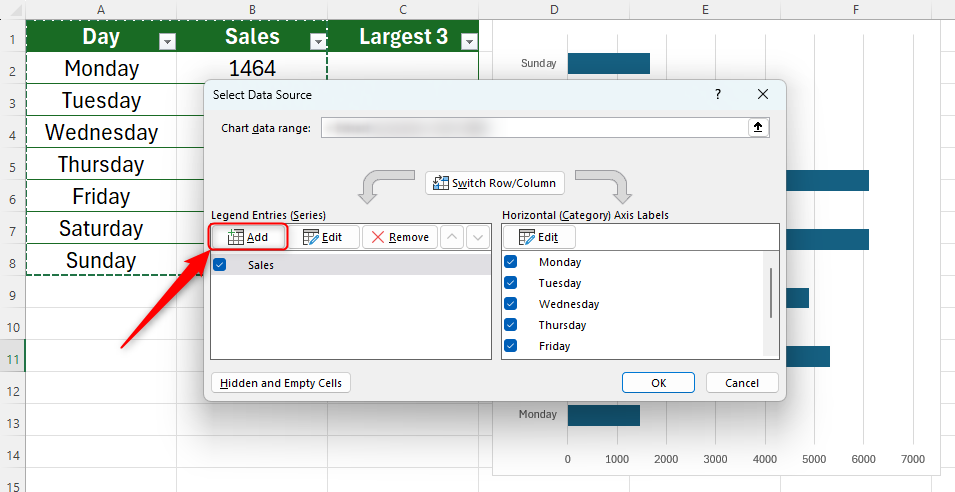Cancel the Select Data Source dialog
The image size is (955, 492).
[742, 383]
